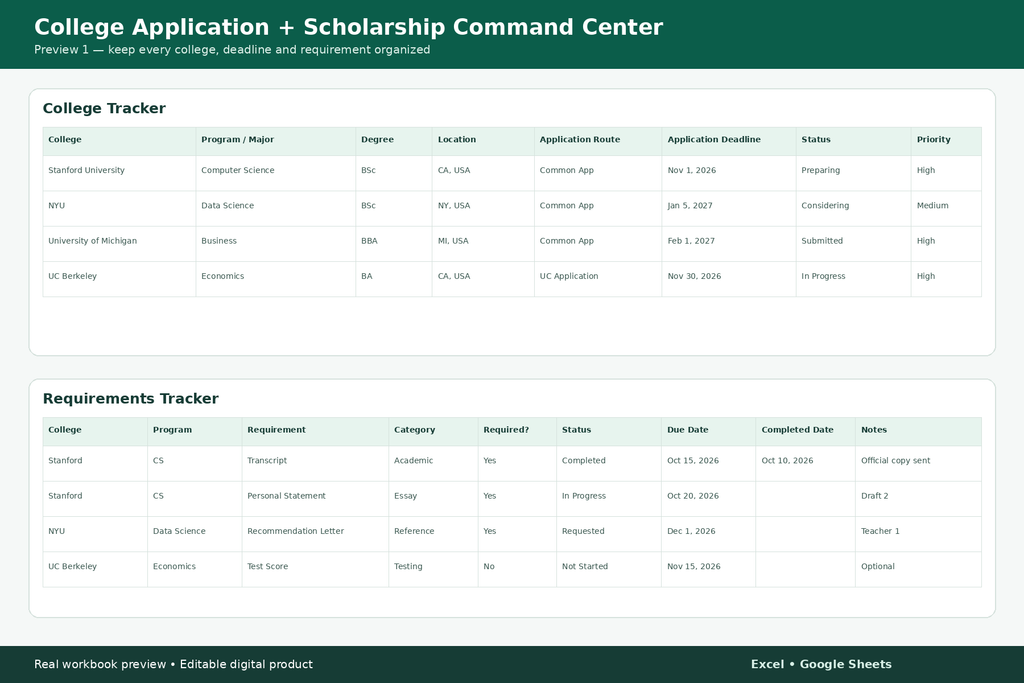Click the Nov 1, 2026 deadline cell
This screenshot has width=1024, height=683.
pyautogui.click(x=729, y=173)
